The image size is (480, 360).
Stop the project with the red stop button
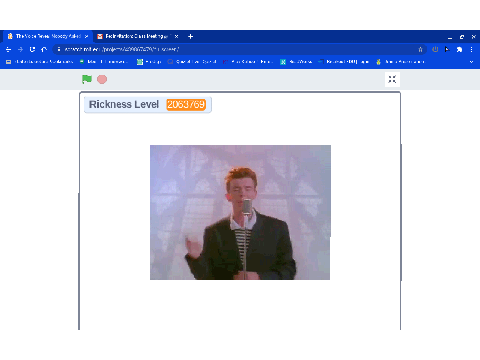102,79
